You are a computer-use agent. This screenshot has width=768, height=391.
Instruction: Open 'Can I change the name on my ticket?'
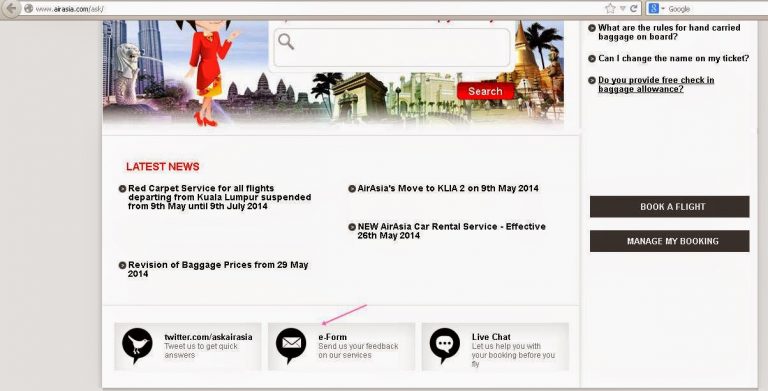tap(673, 58)
